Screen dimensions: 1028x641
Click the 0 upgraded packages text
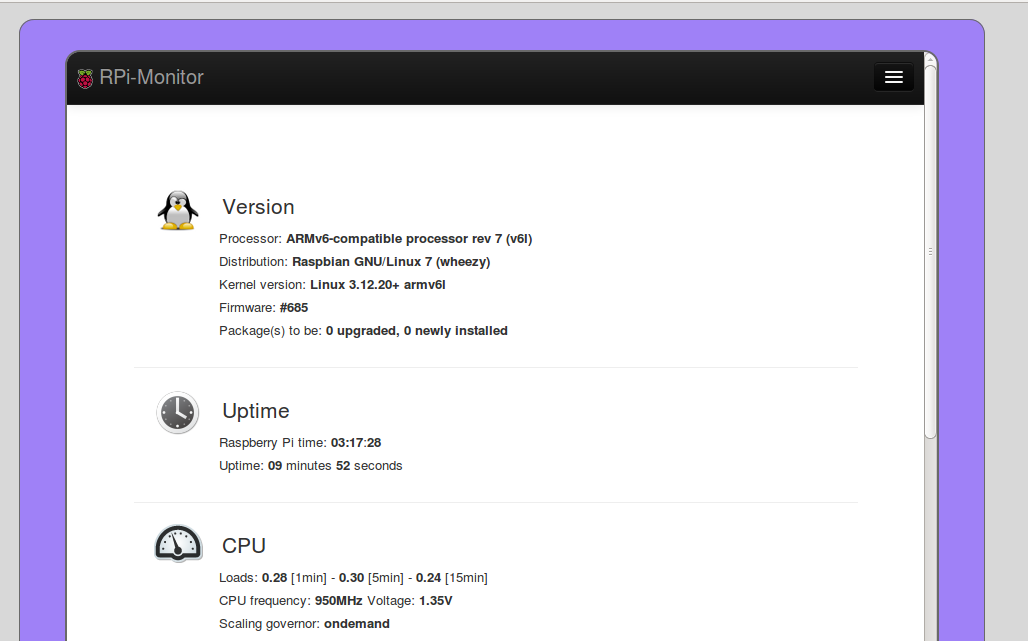[x=363, y=330]
